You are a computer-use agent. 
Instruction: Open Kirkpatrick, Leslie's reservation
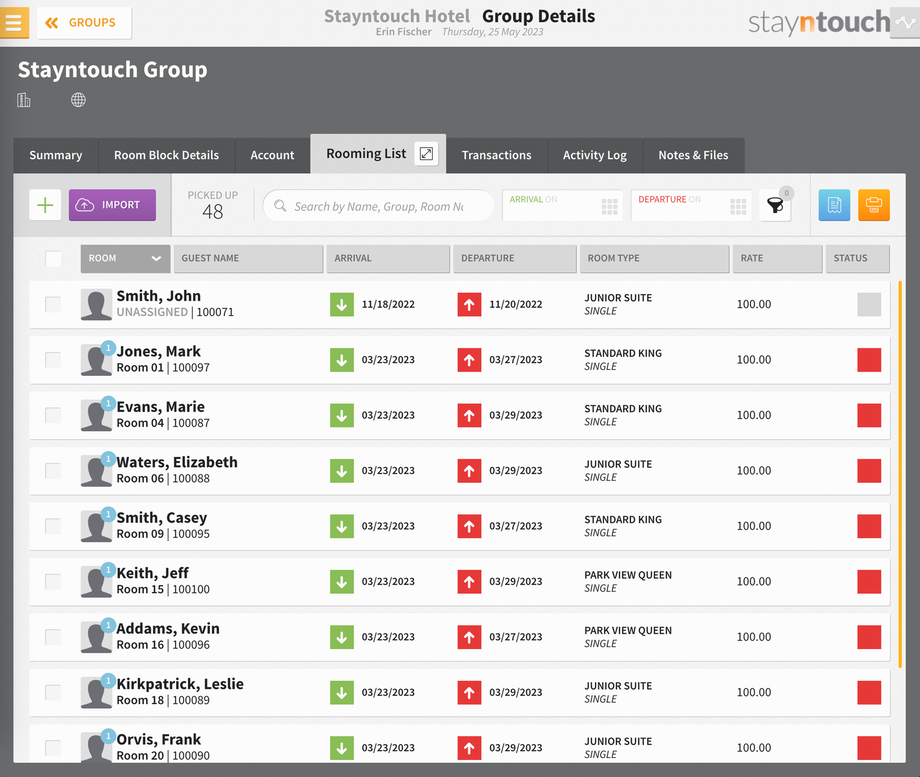pos(459,692)
